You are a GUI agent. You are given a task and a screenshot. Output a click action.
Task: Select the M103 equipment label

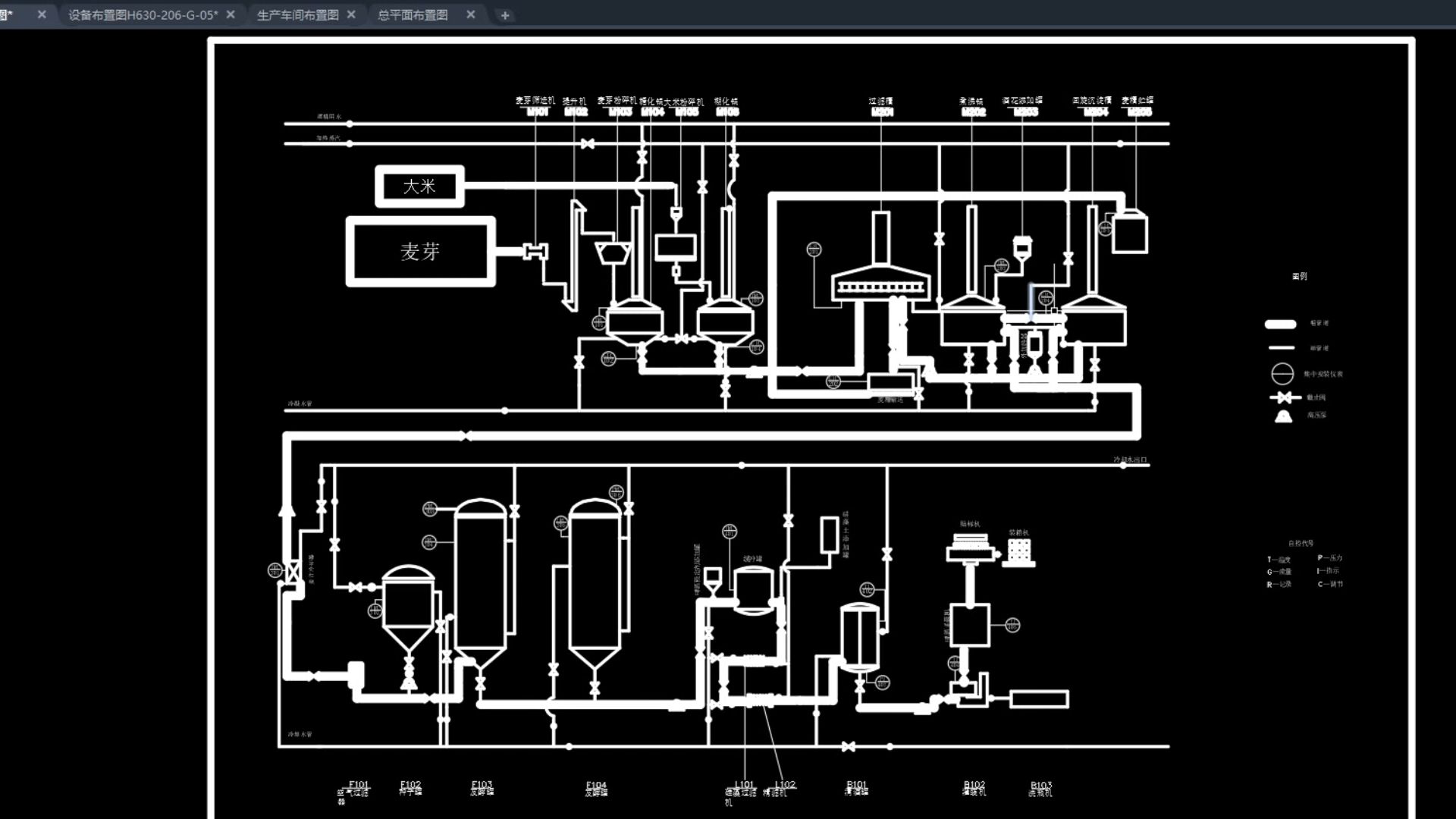point(620,111)
